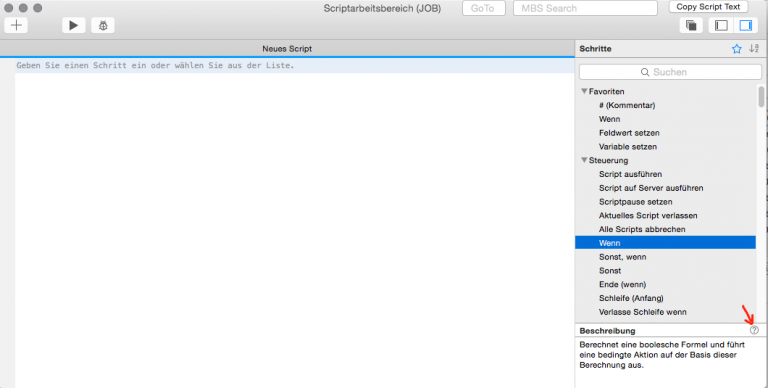Viewport: 768px width, 388px height.
Task: Select Variable setzen step
Action: point(627,146)
